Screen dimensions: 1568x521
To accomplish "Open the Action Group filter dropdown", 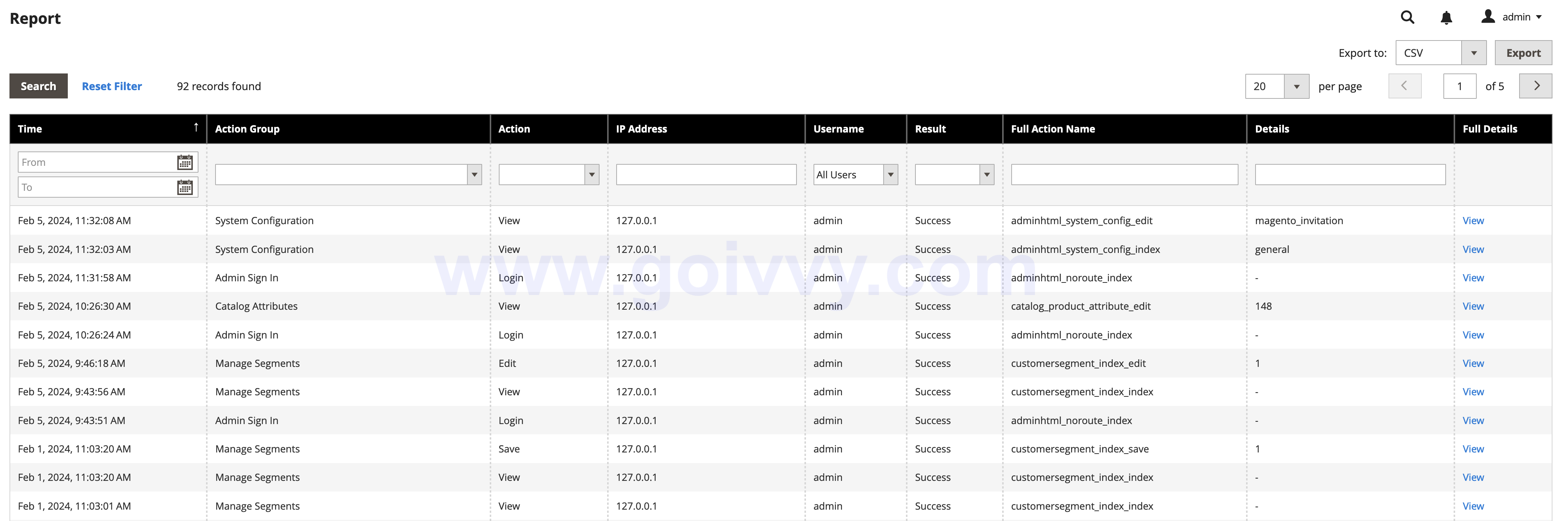I will pos(474,175).
